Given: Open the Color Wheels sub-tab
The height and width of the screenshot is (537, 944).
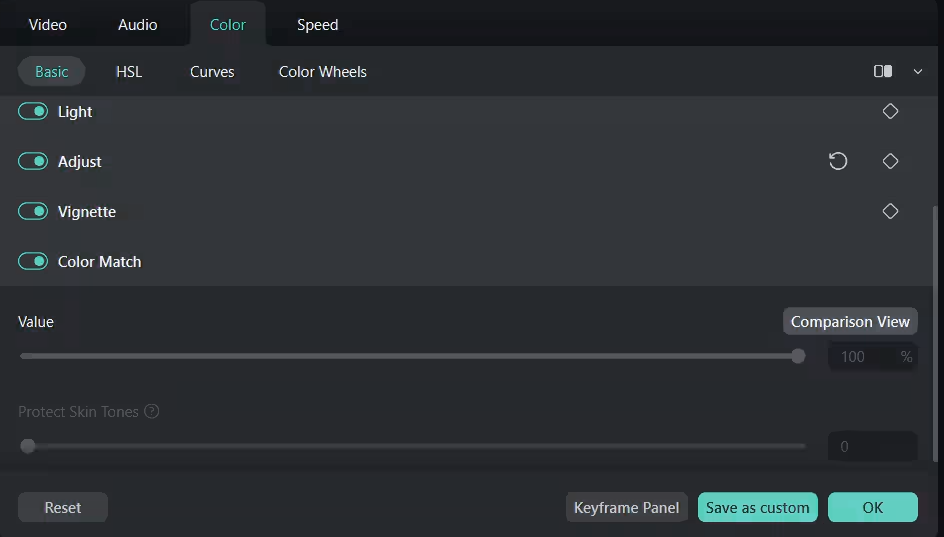Looking at the screenshot, I should [x=322, y=72].
